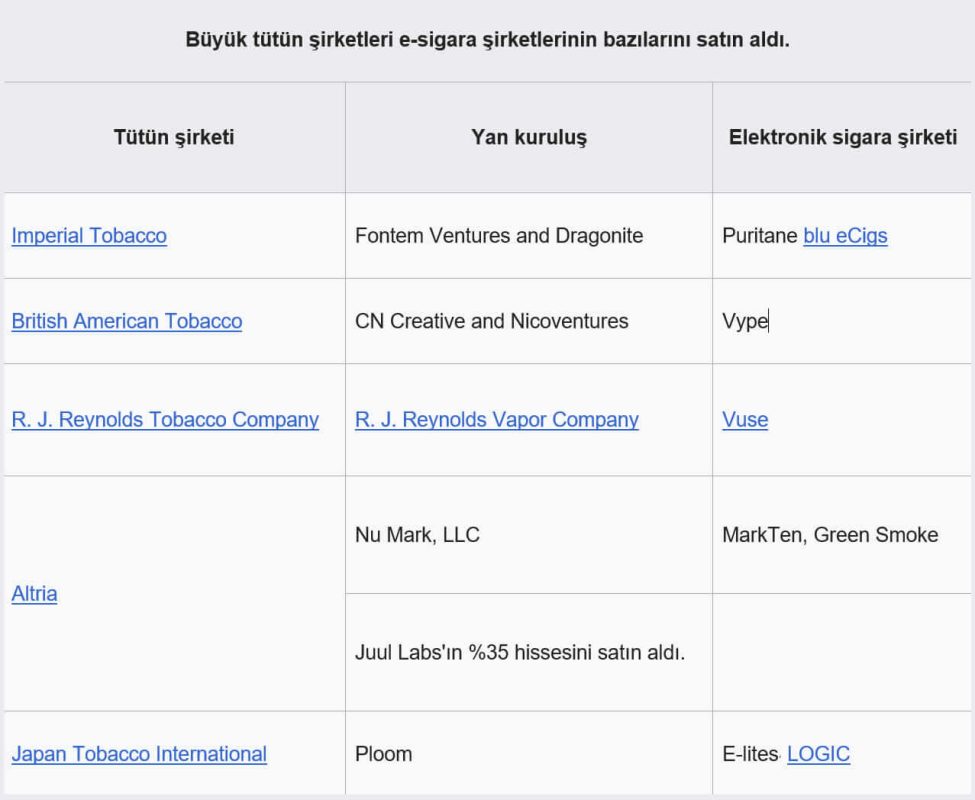This screenshot has width=975, height=800.
Task: Open the Vuse link
Action: pyautogui.click(x=745, y=419)
